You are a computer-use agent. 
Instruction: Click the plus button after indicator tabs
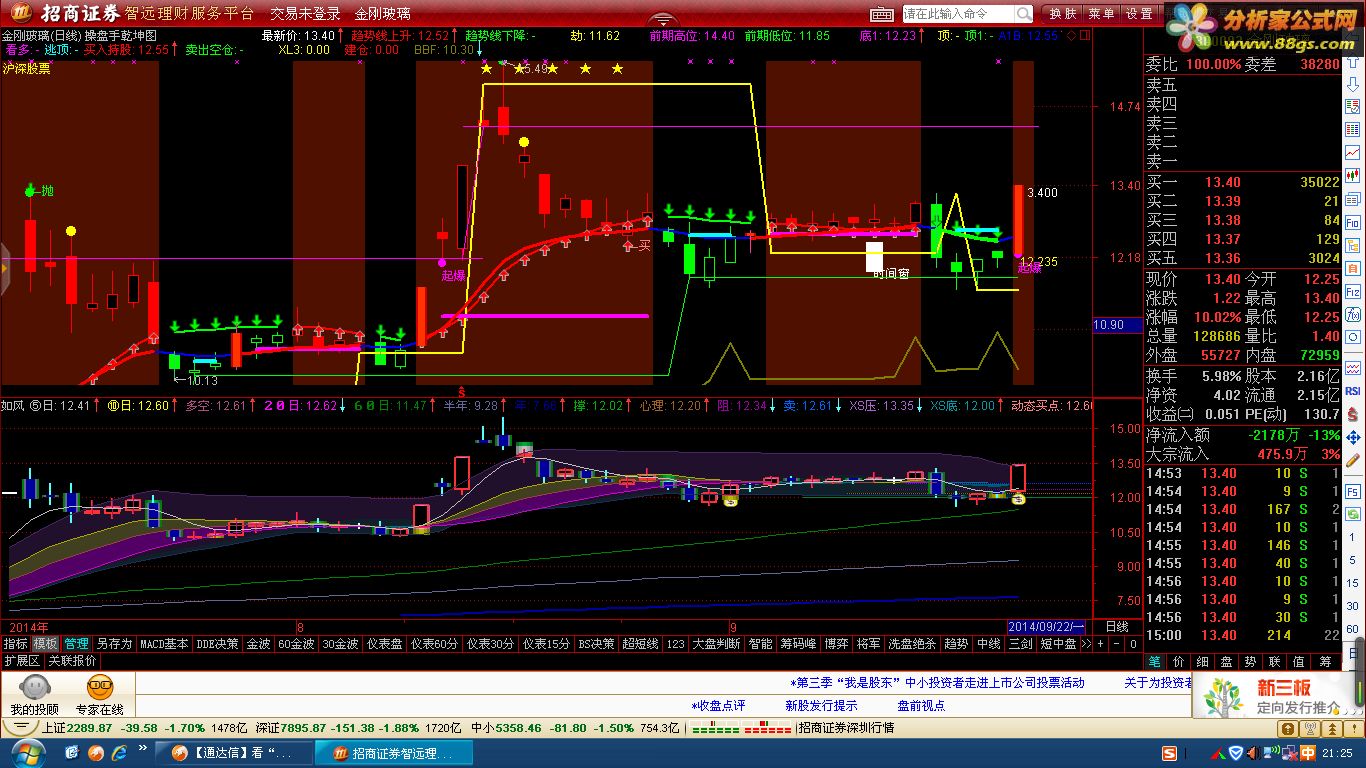tap(1101, 644)
